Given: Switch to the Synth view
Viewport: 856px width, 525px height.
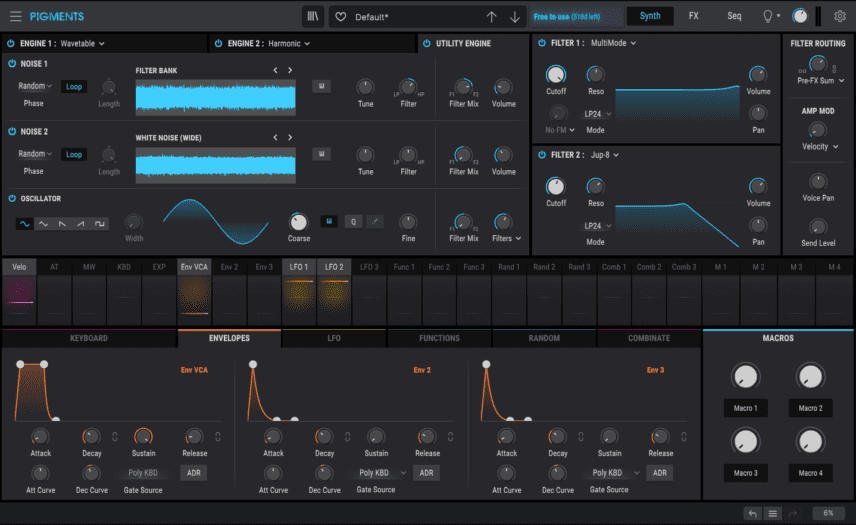Looking at the screenshot, I should [x=650, y=16].
